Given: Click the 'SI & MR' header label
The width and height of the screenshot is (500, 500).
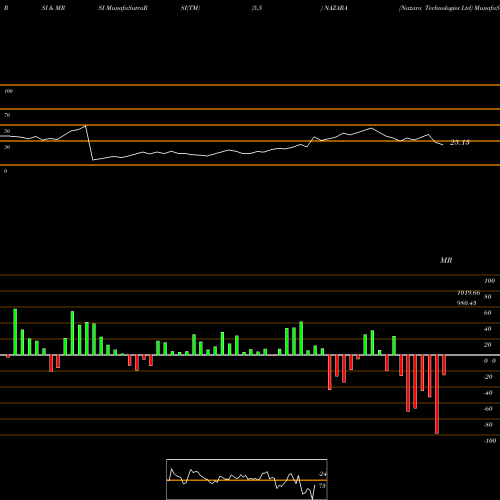Looking at the screenshot, I should click(x=53, y=8).
